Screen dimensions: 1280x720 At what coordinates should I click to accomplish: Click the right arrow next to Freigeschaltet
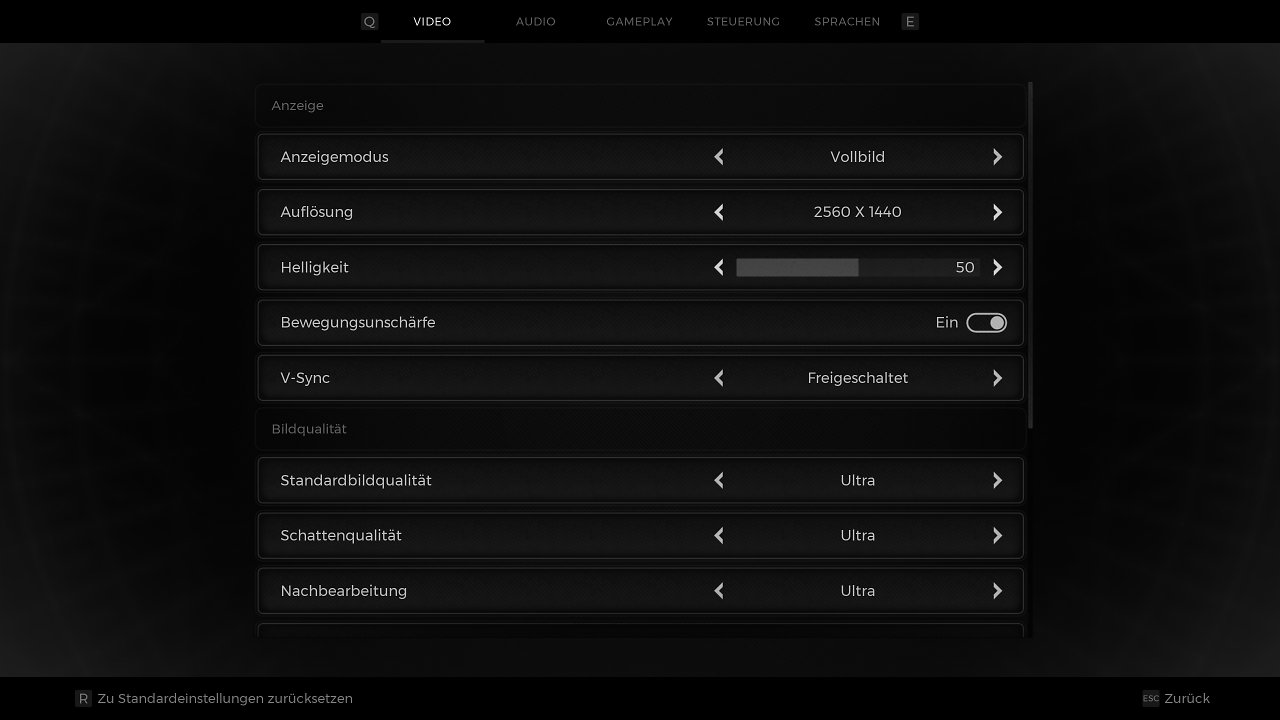click(x=997, y=378)
